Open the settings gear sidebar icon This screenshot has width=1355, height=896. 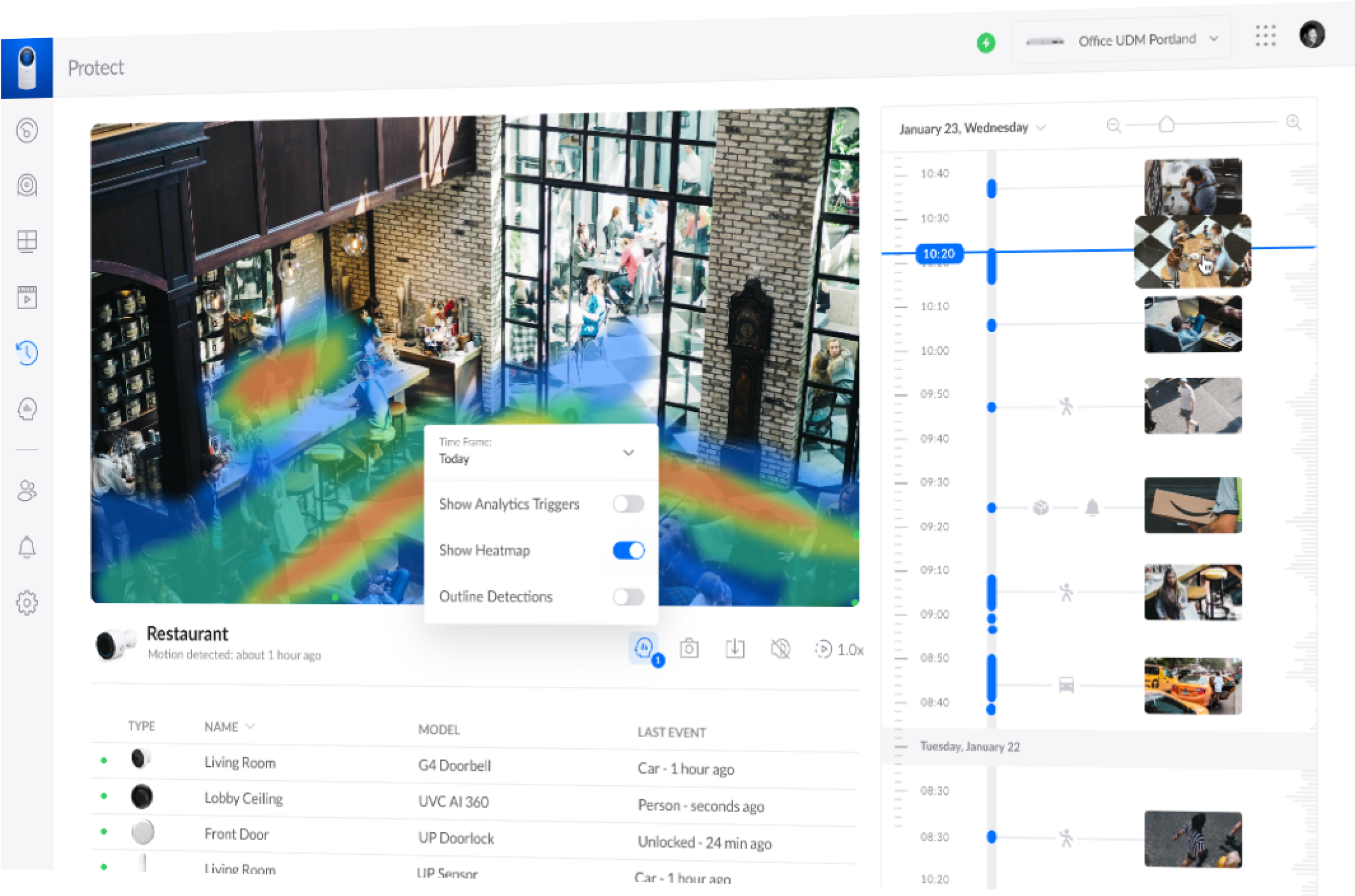point(27,602)
